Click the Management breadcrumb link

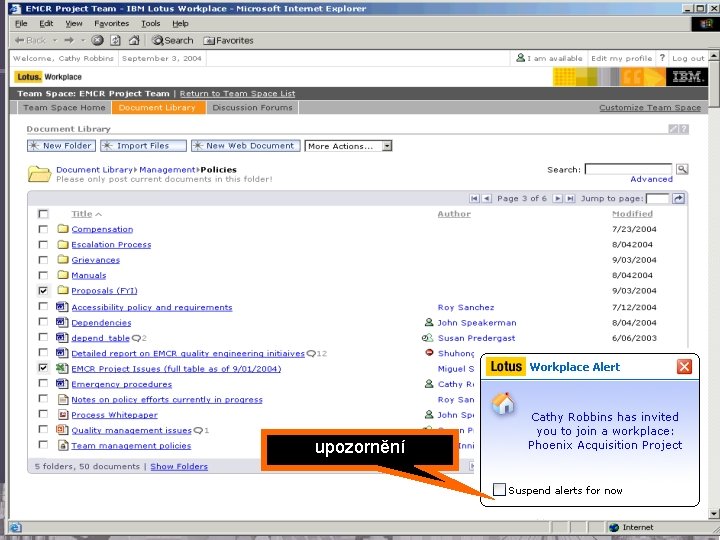click(x=167, y=169)
